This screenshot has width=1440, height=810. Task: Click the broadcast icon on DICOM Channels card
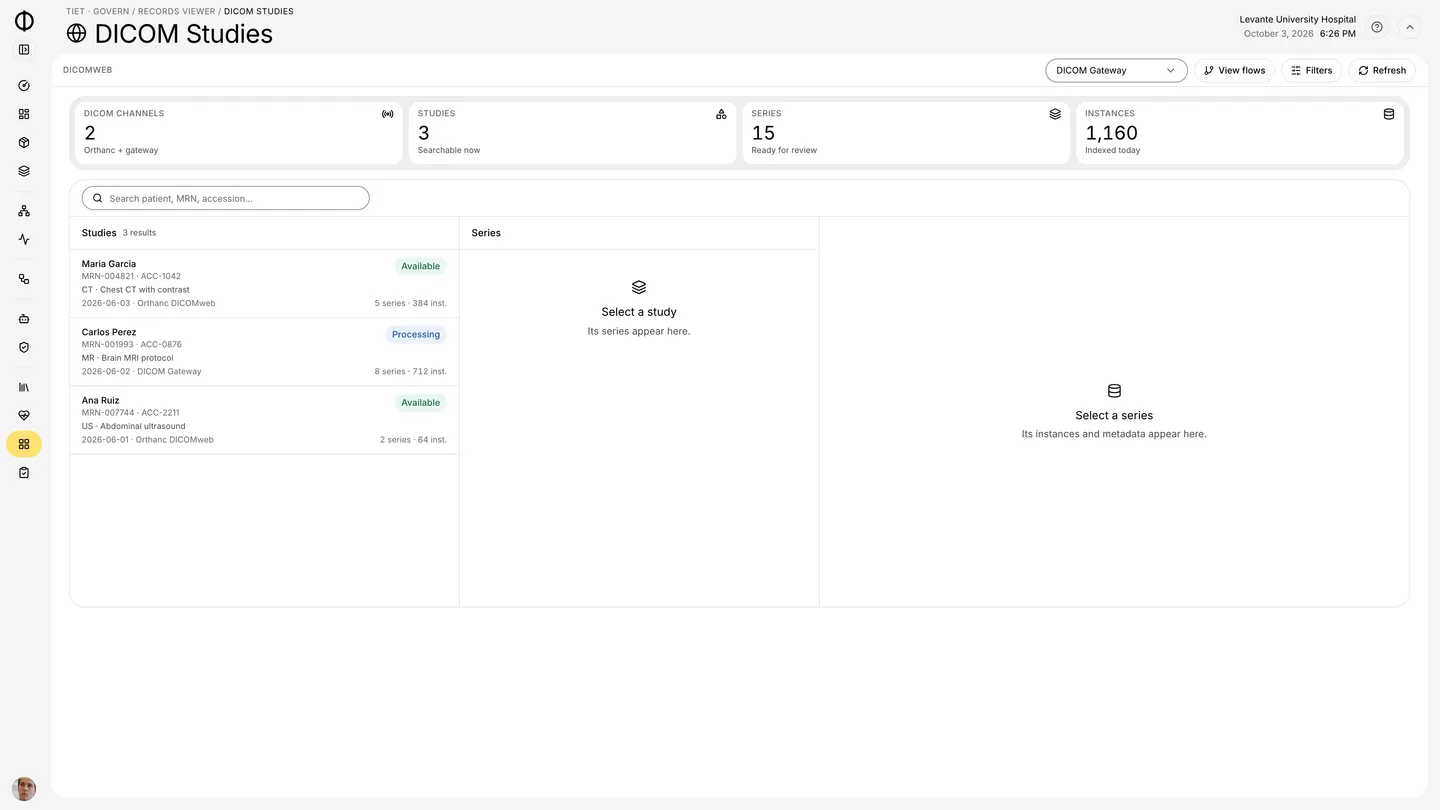pyautogui.click(x=388, y=114)
